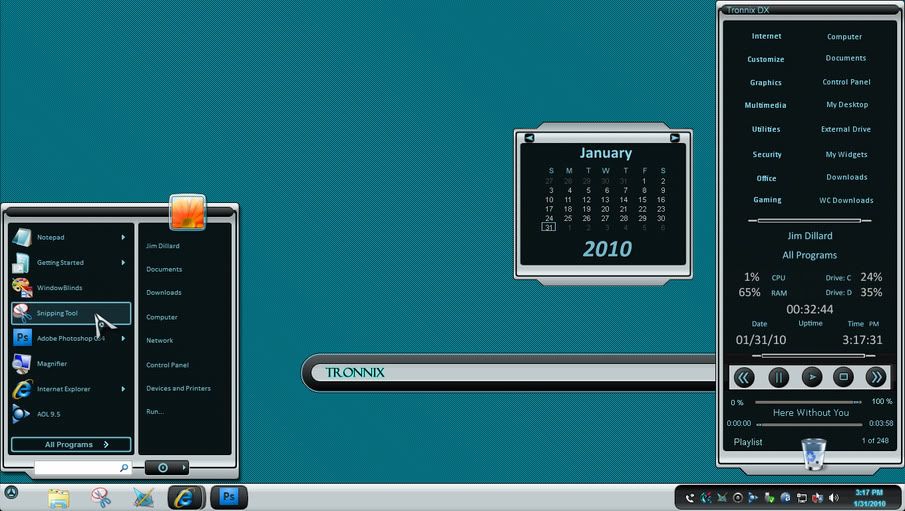Screen dimensions: 905x511
Task: Launch Getting Started in the start menu
Action: [70, 263]
